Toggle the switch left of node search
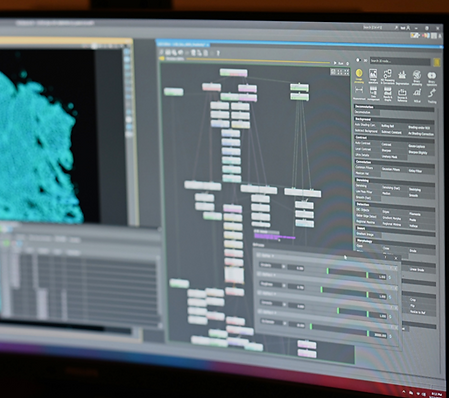449x398 pixels. point(358,60)
